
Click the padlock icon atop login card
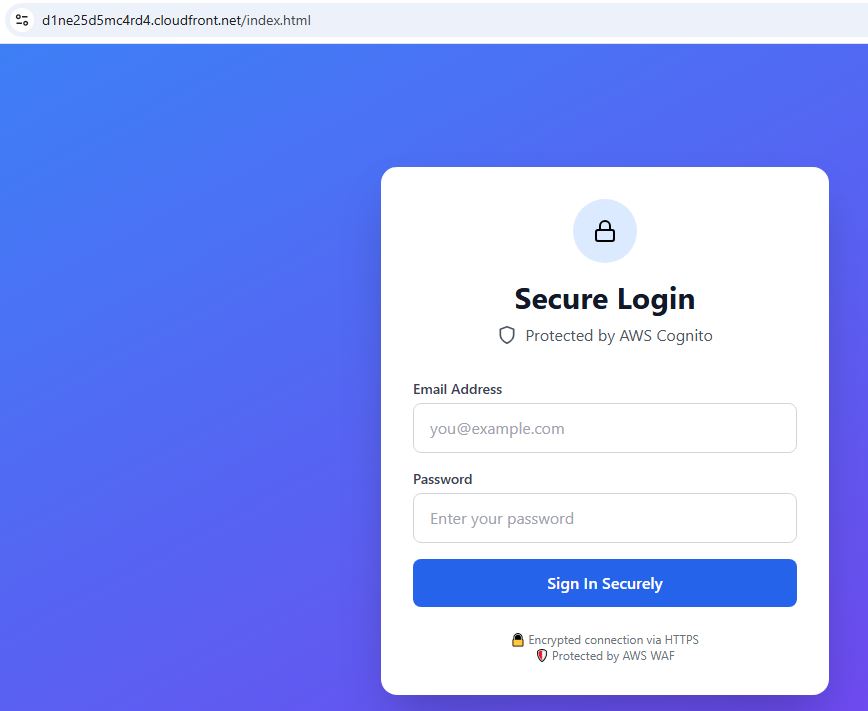click(x=605, y=232)
